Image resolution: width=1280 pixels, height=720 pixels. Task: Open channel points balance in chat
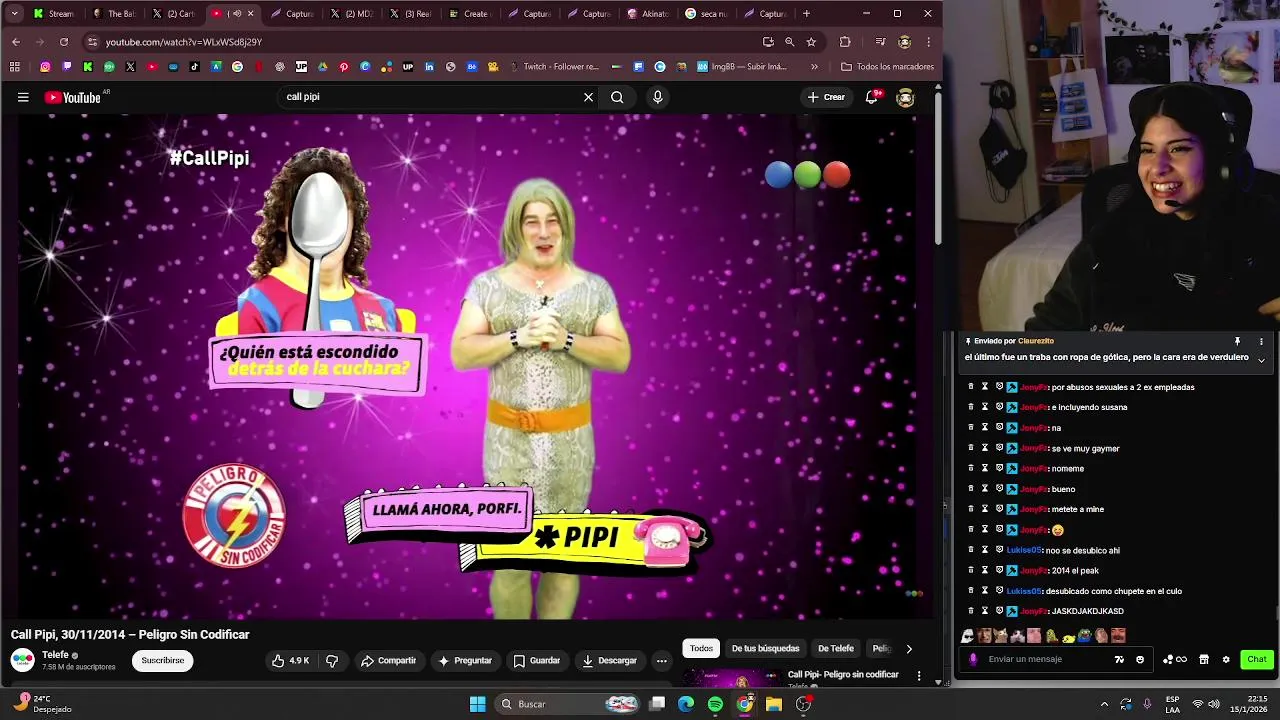point(1174,660)
